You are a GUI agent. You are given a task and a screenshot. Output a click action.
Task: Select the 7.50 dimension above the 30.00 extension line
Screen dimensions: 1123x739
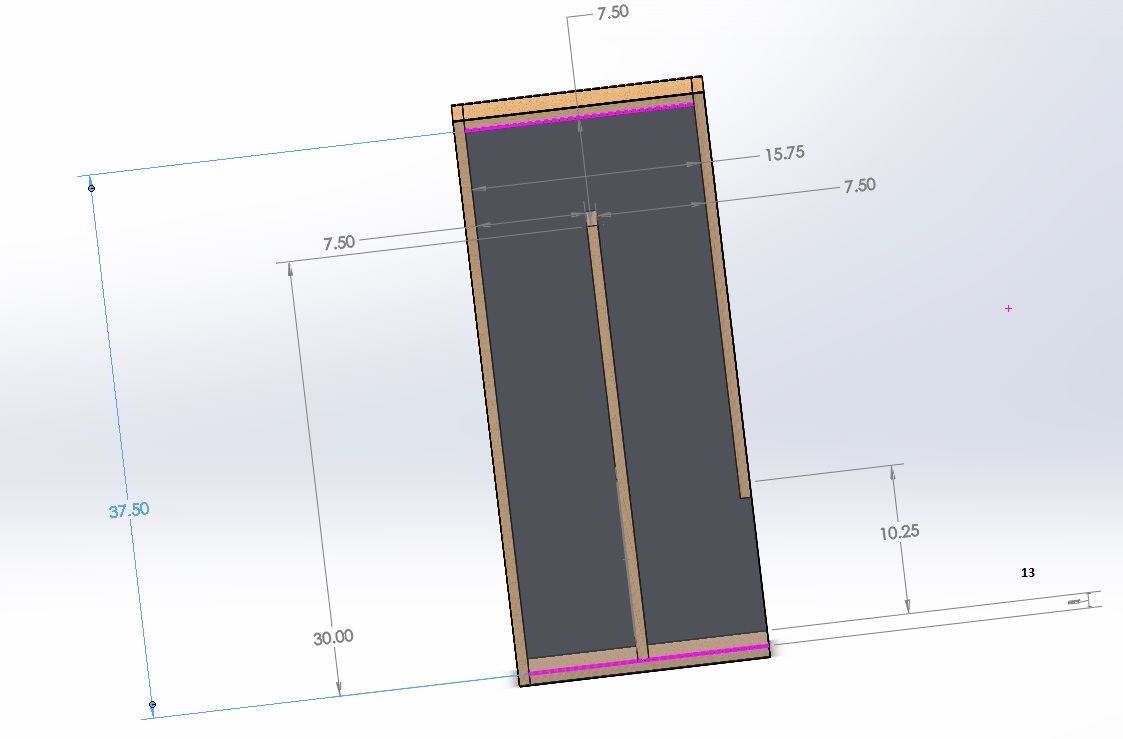click(x=339, y=243)
